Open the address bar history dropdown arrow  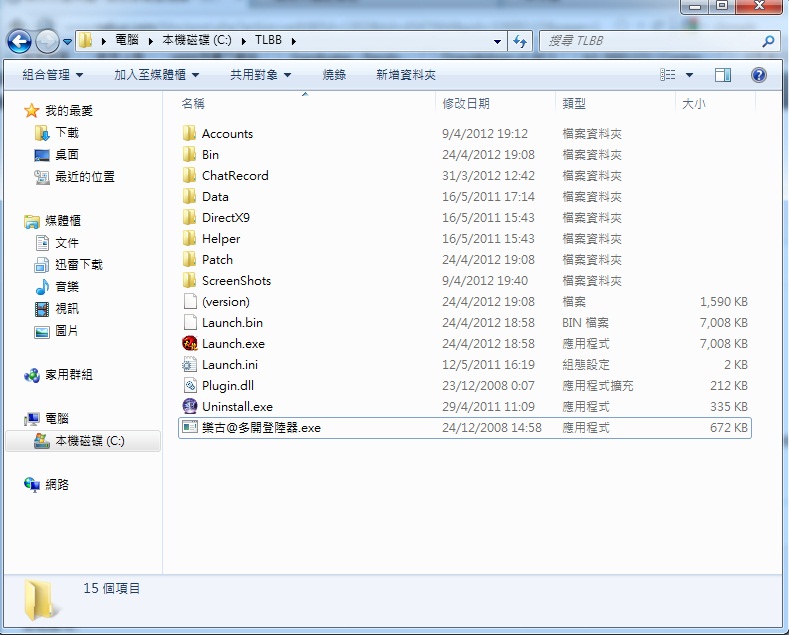[497, 41]
